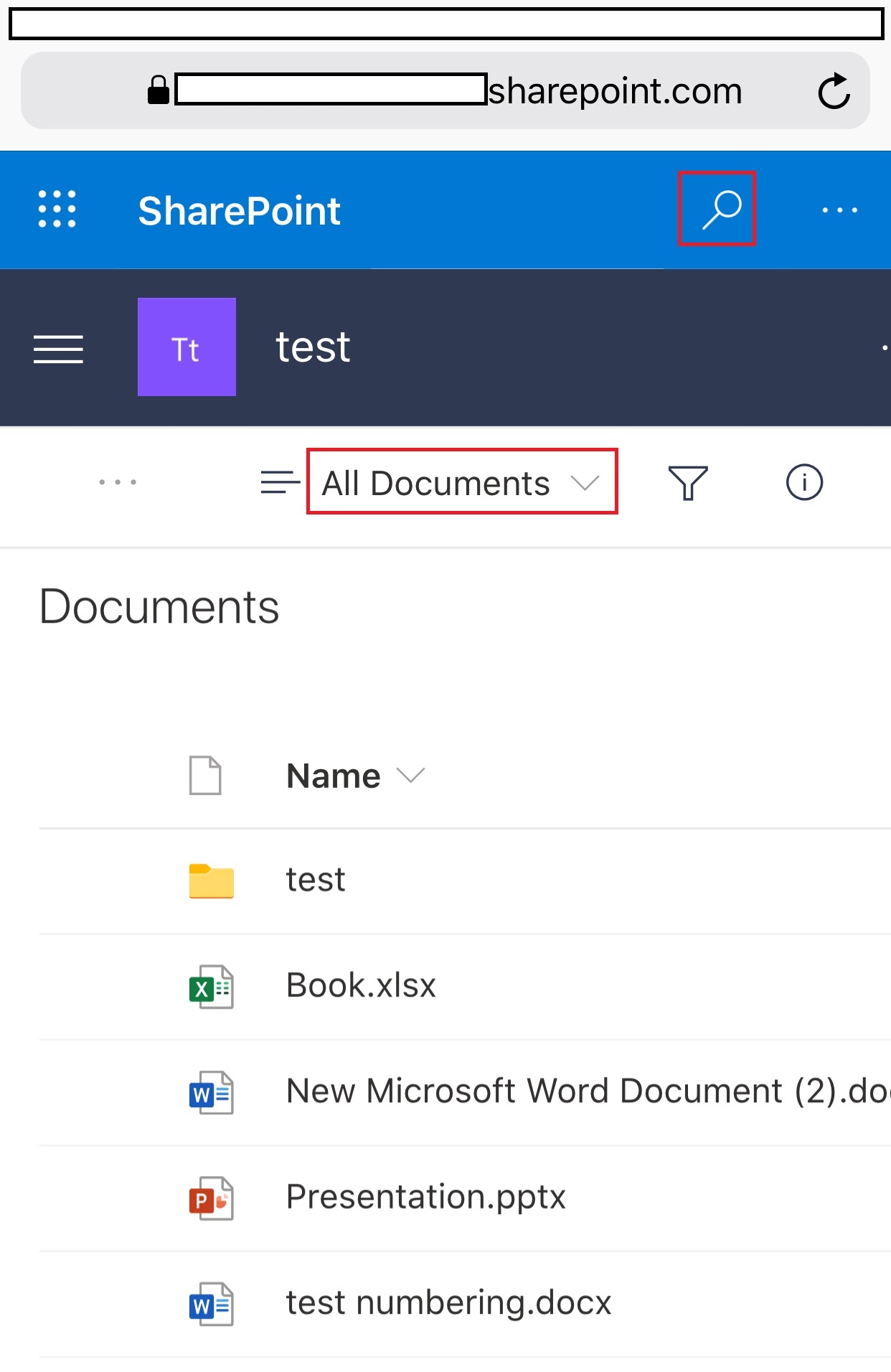Open the information details pane icon
Image resolution: width=891 pixels, height=1372 pixels.
coord(804,482)
